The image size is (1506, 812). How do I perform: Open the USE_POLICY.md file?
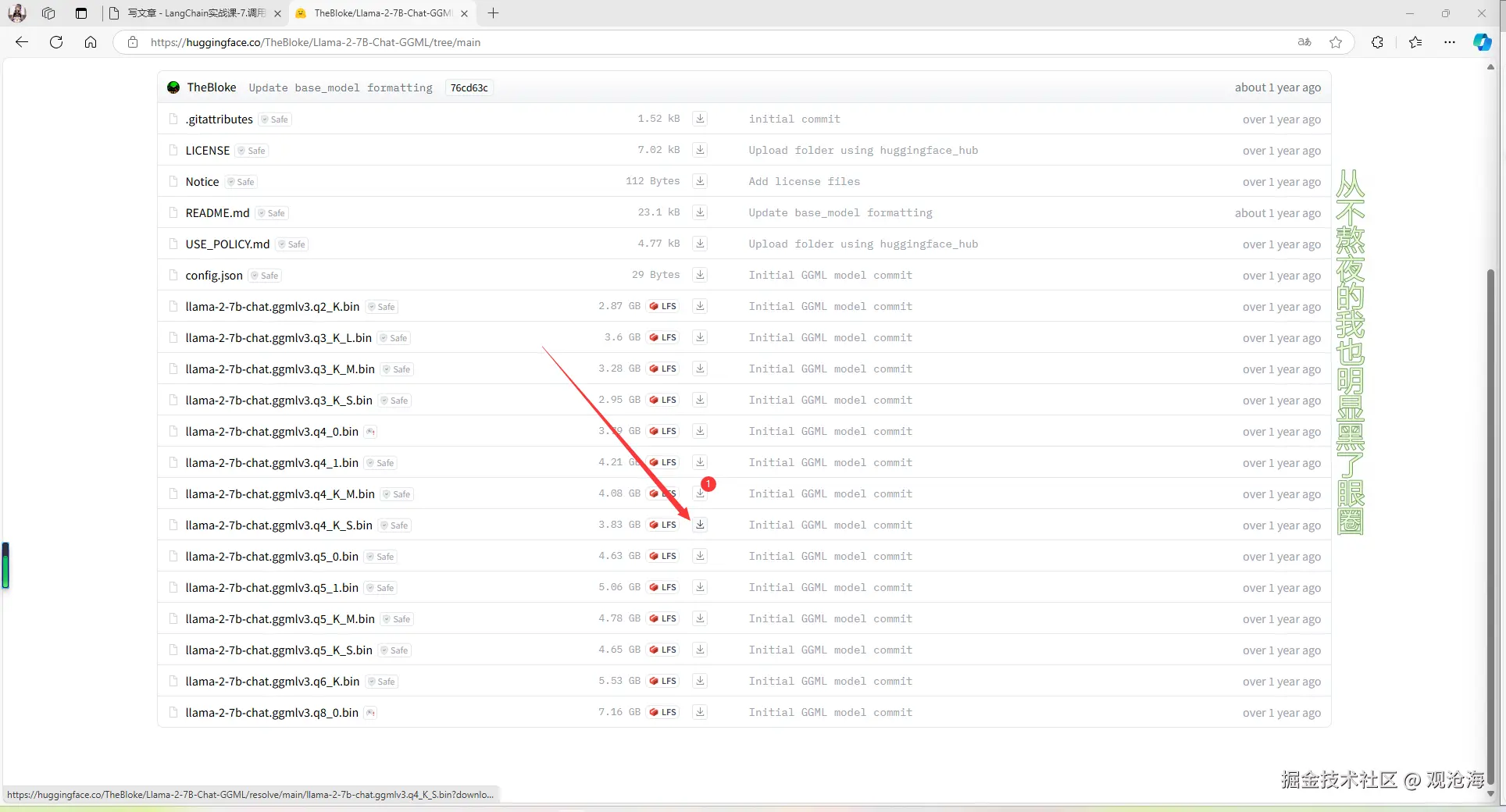(x=227, y=244)
